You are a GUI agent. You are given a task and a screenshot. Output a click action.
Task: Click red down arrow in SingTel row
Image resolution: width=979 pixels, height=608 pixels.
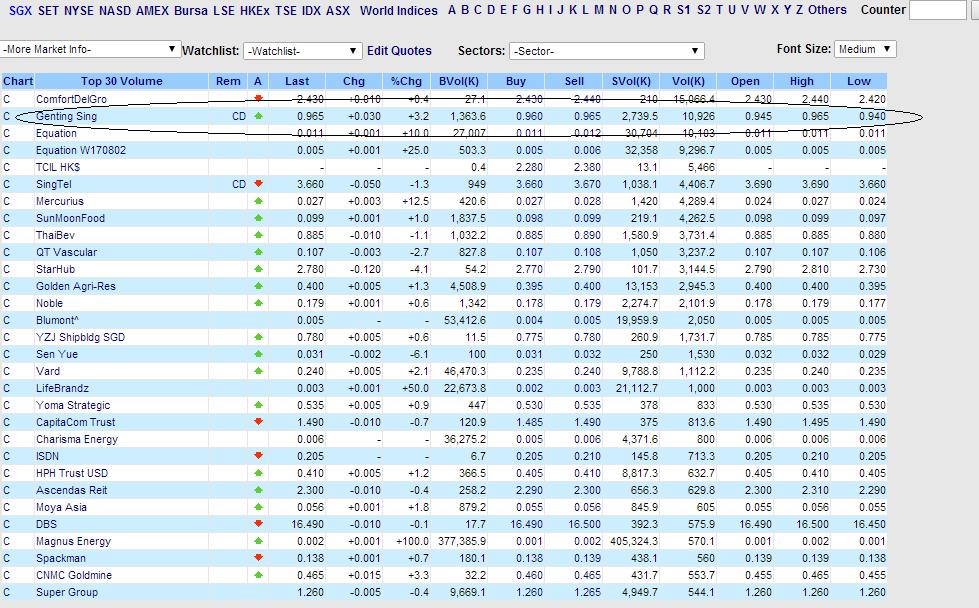click(258, 184)
